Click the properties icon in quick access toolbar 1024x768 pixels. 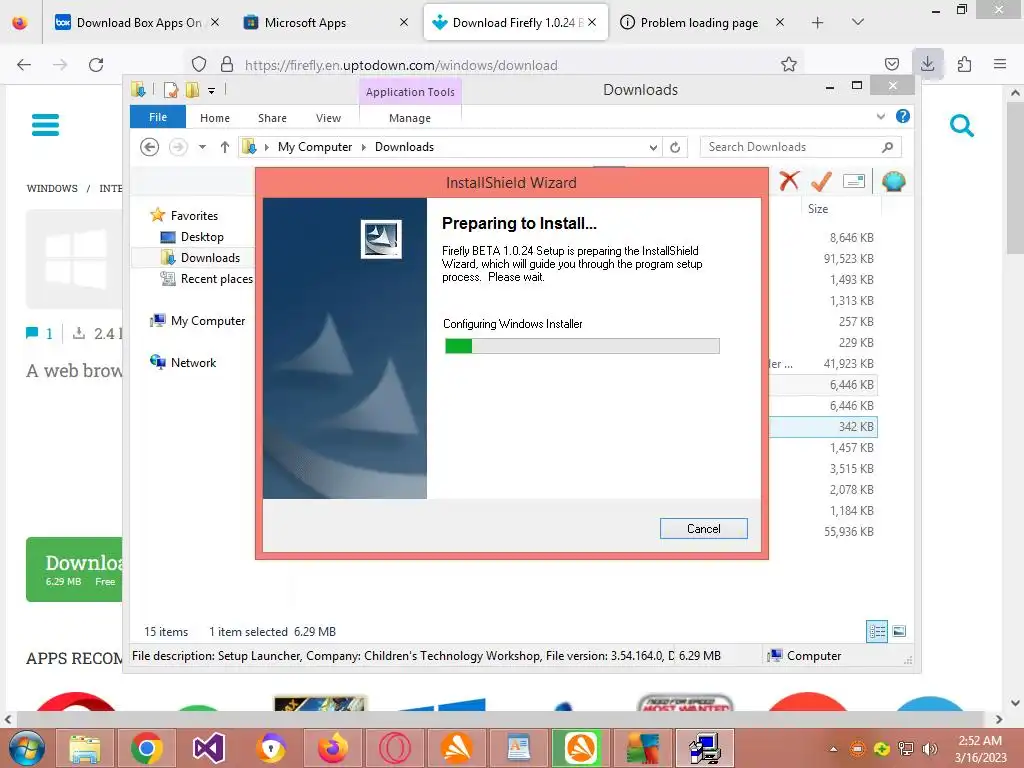pyautogui.click(x=171, y=90)
